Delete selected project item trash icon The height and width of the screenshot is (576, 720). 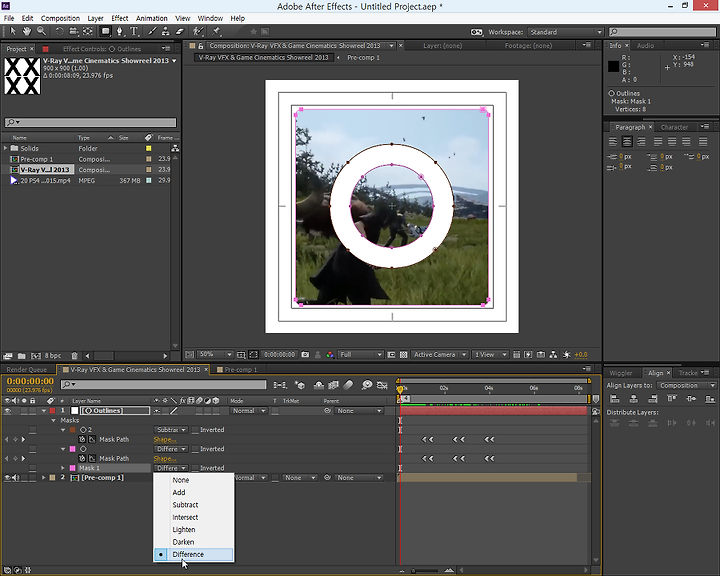tap(74, 356)
